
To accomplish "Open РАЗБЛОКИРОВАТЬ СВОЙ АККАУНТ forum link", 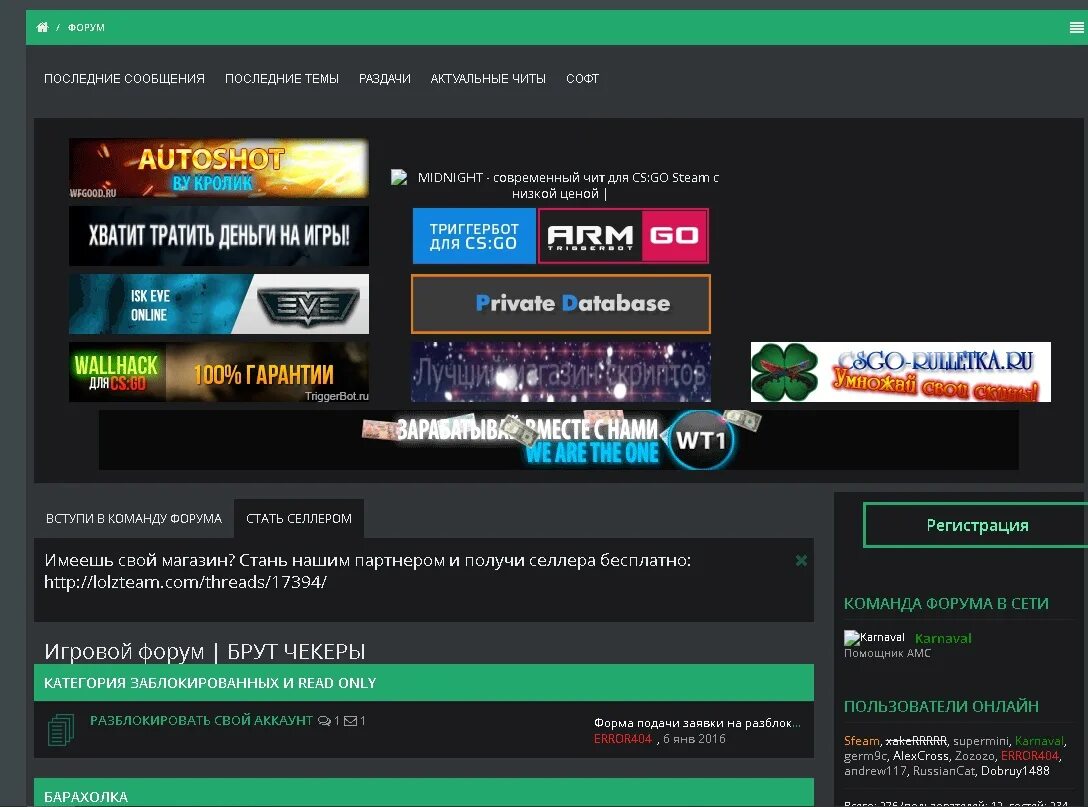I will [x=201, y=720].
